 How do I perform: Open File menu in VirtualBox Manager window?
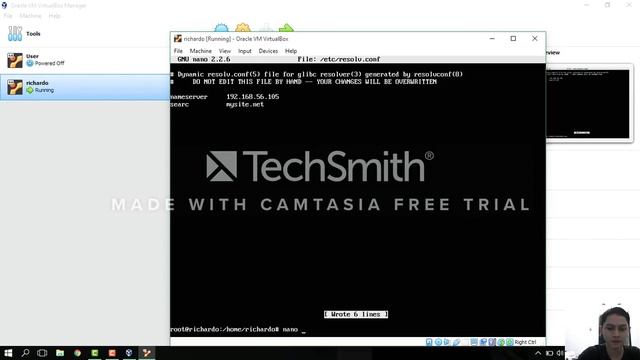click(x=8, y=16)
